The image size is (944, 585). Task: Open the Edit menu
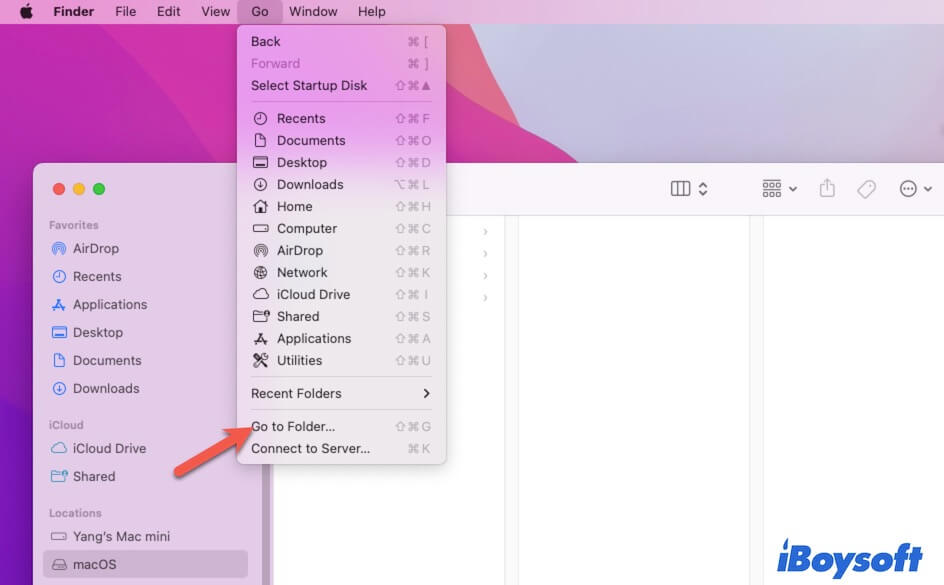169,11
